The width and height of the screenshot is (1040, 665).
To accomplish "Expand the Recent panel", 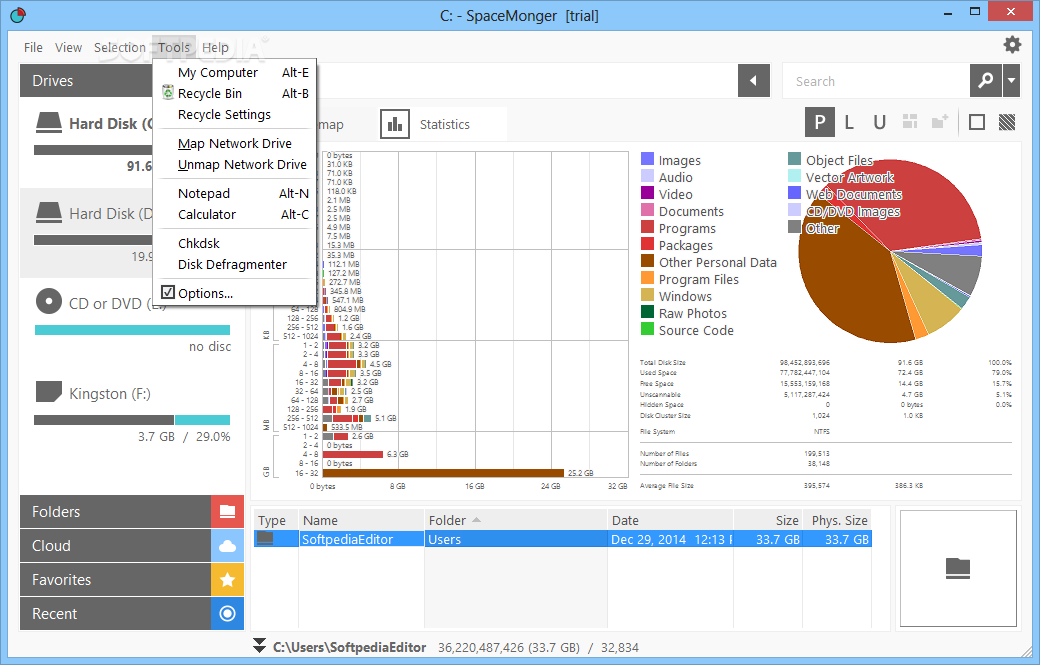I will coord(115,613).
